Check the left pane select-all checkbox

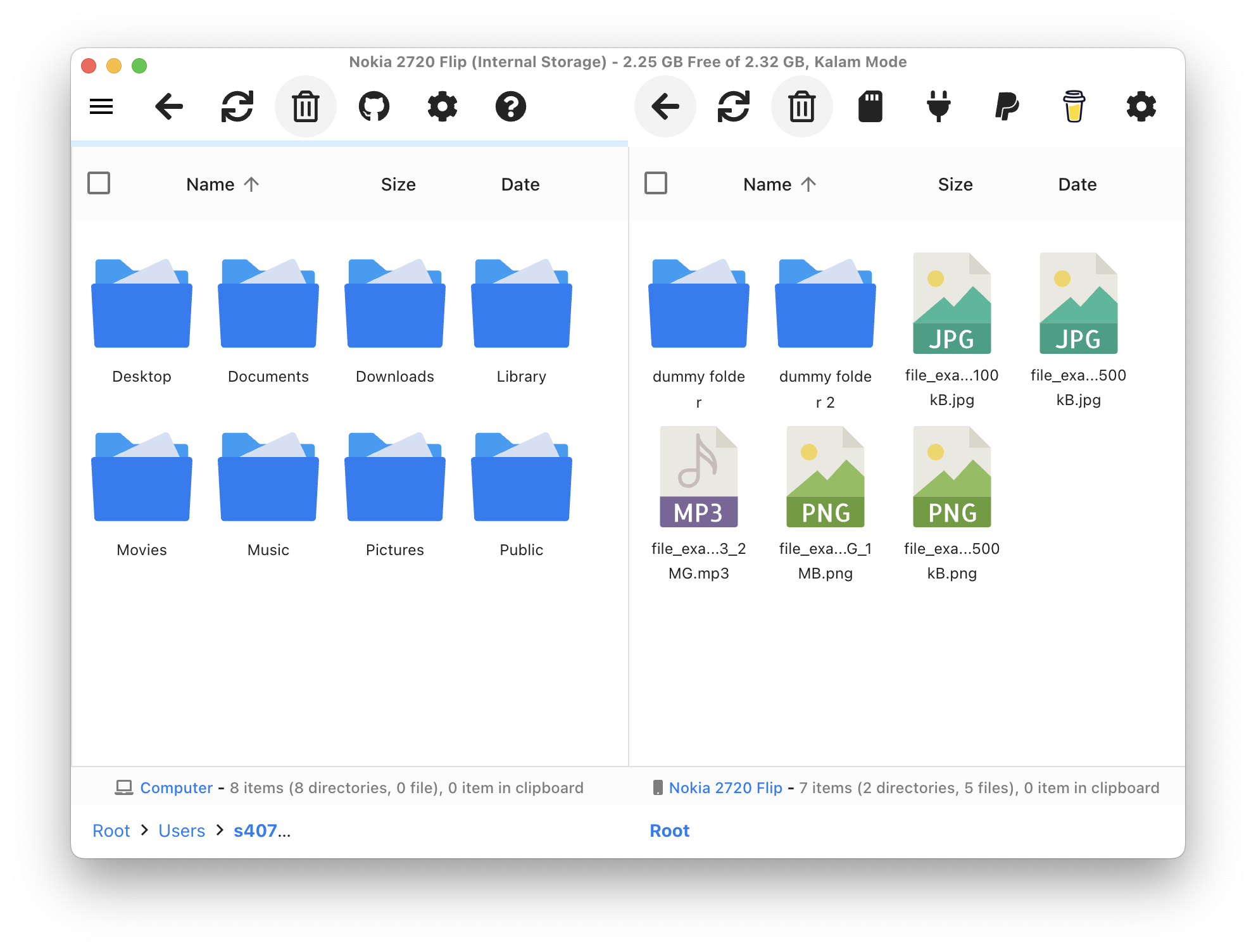(x=99, y=184)
